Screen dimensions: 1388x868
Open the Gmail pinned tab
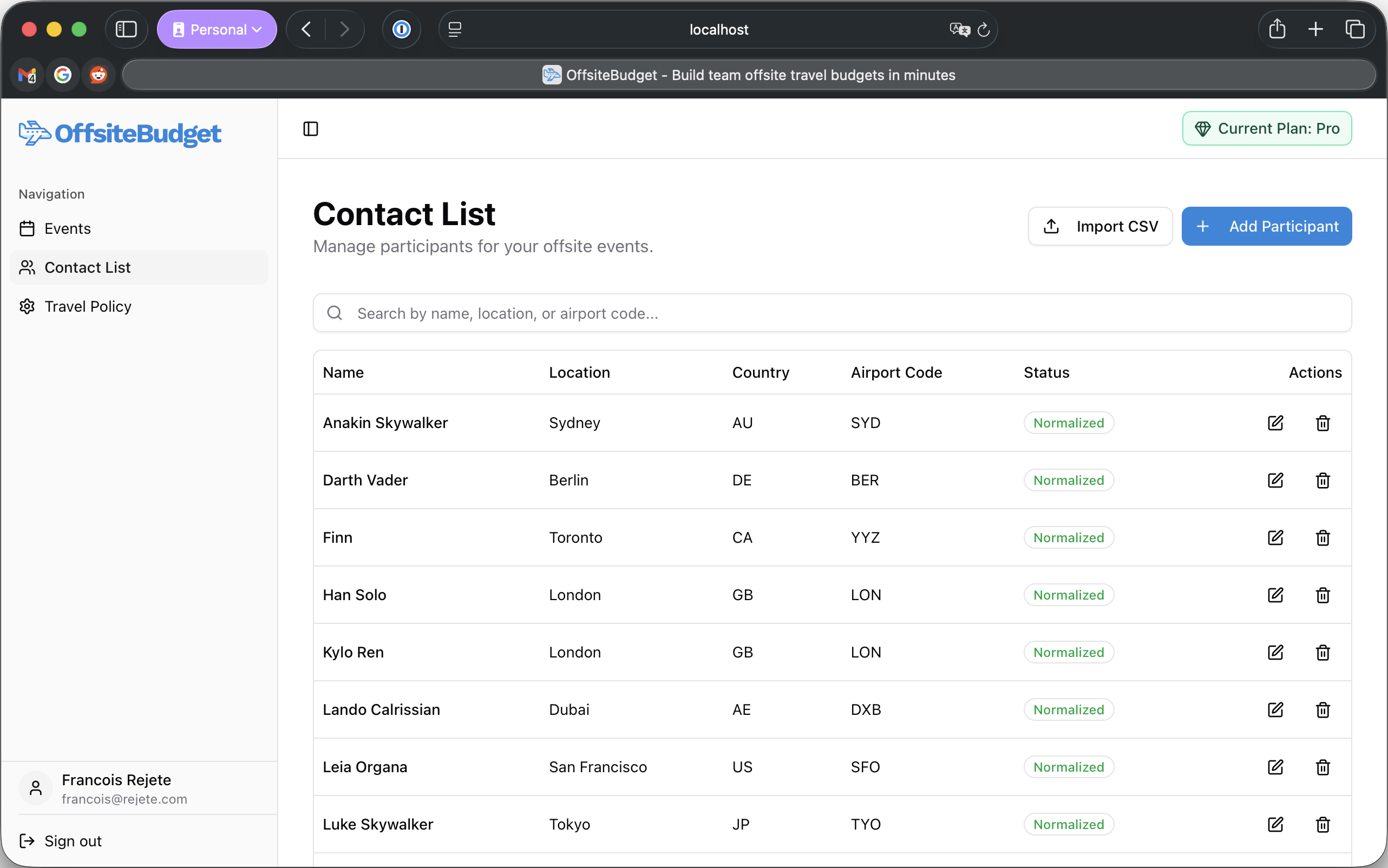pos(27,75)
